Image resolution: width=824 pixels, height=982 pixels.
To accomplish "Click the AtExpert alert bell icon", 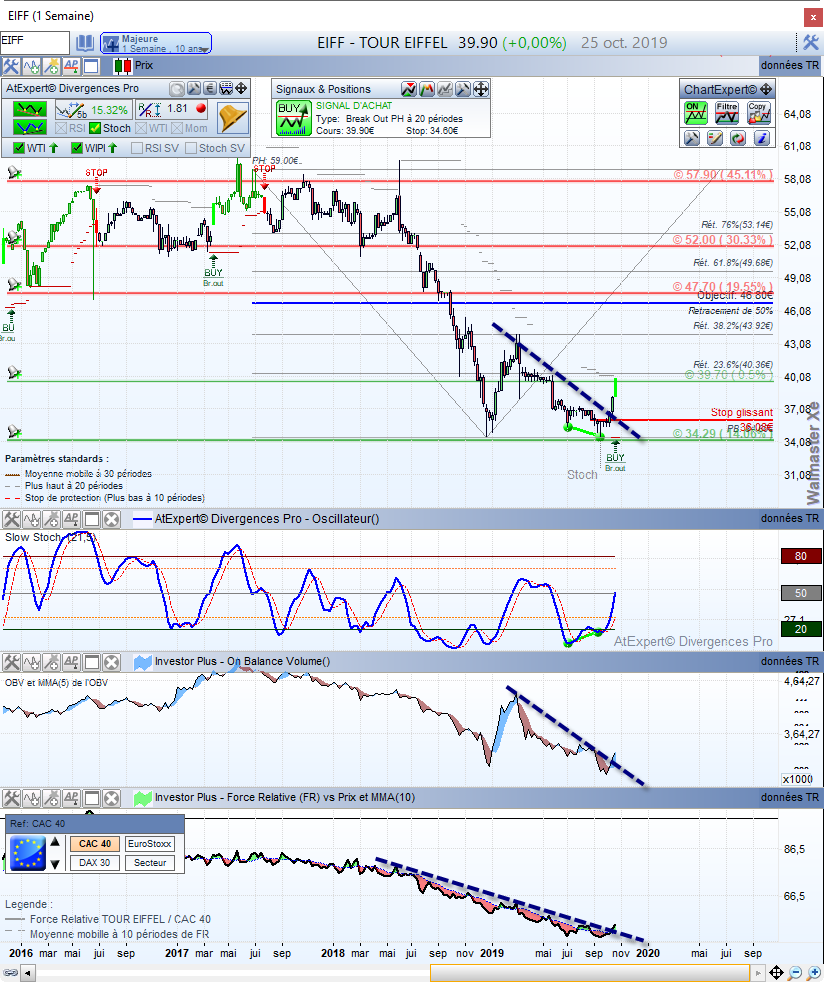I will click(x=232, y=118).
